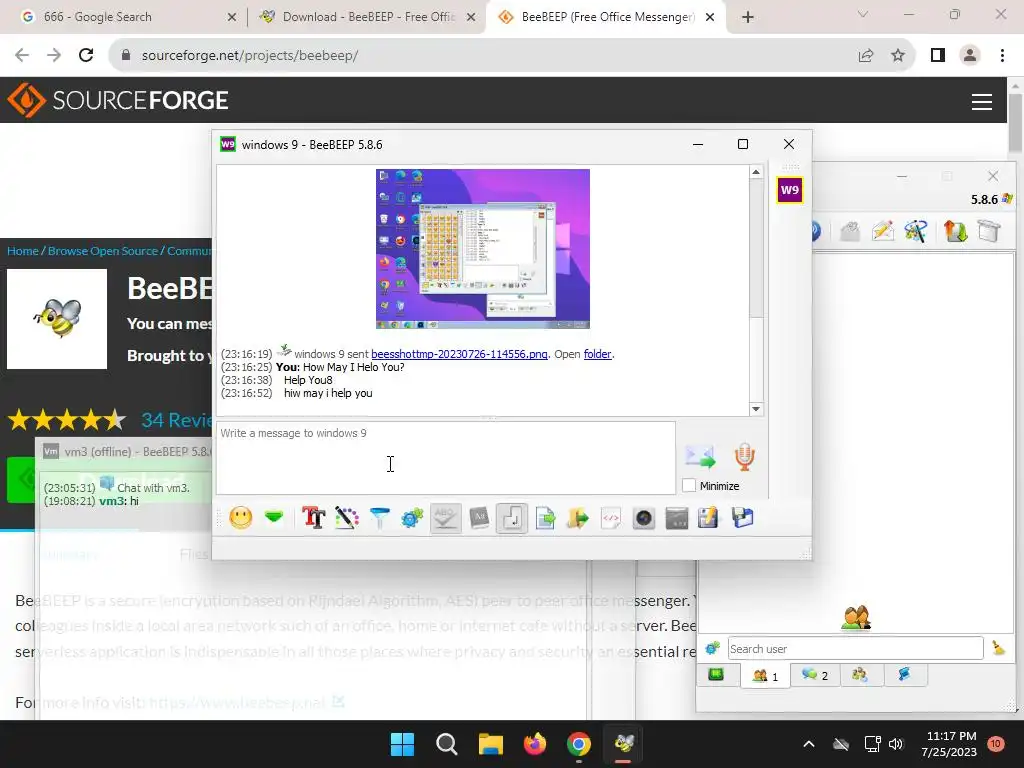1024x768 pixels.
Task: Check the Minimize checkbox
Action: pos(689,485)
